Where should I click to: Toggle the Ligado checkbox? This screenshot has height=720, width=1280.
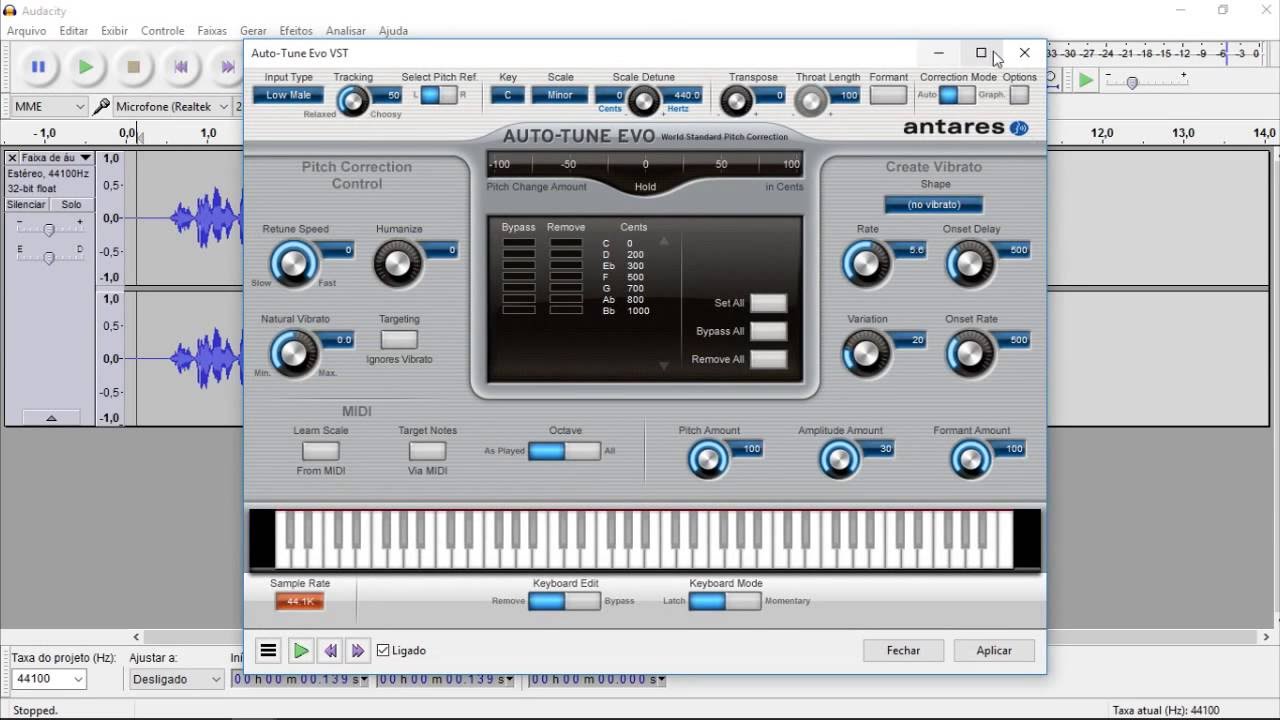click(x=383, y=650)
